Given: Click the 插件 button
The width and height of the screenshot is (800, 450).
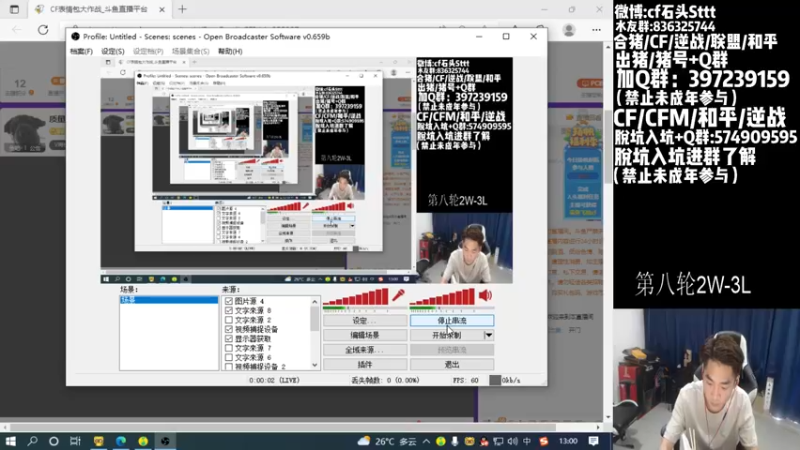Looking at the screenshot, I should (365, 364).
